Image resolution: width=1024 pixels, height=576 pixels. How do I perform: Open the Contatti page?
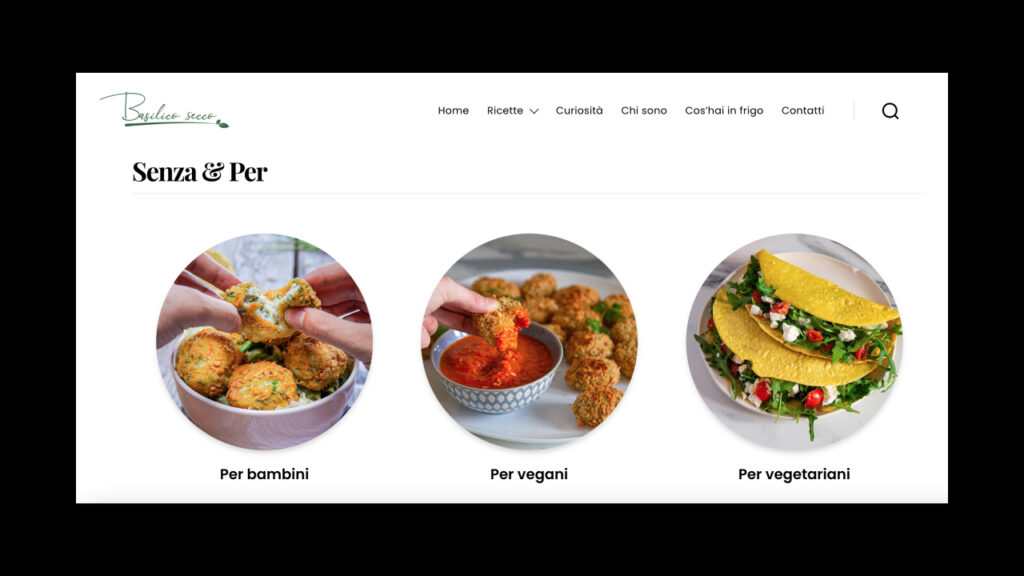click(x=803, y=110)
